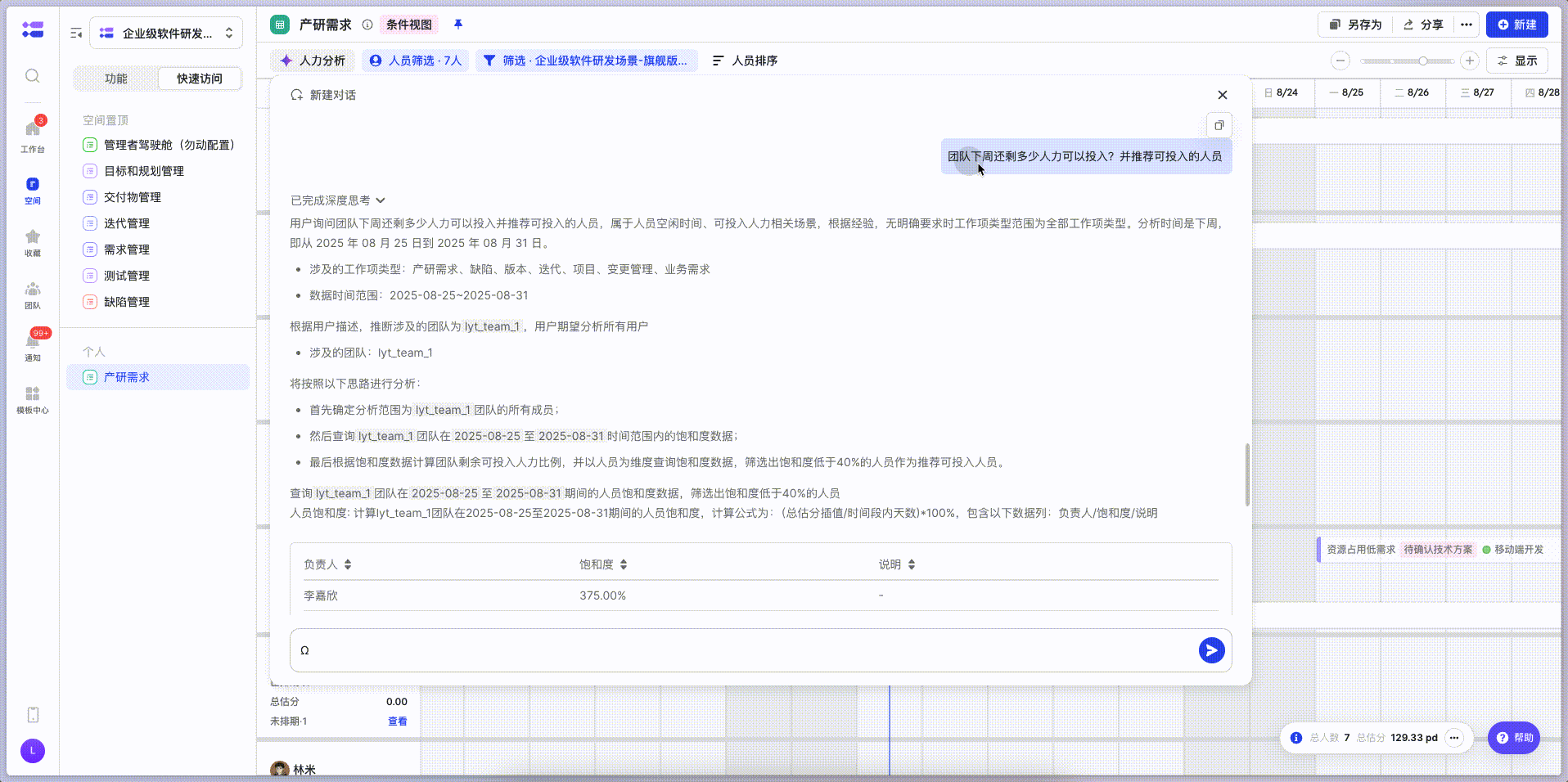The image size is (1568, 782).
Task: Click the pin icon beside 条件视图
Action: (458, 25)
